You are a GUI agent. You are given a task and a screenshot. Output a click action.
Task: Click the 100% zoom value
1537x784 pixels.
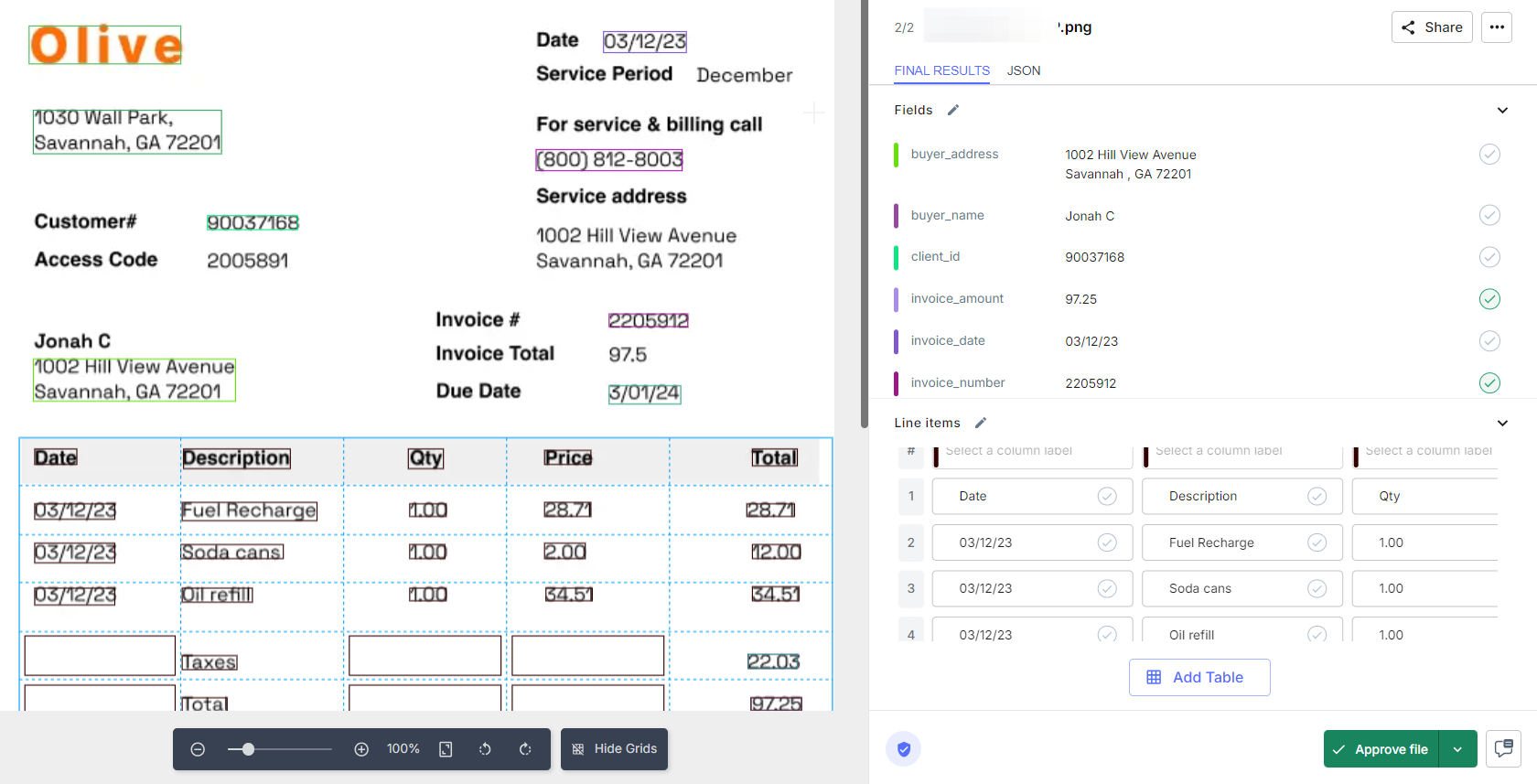[x=403, y=749]
